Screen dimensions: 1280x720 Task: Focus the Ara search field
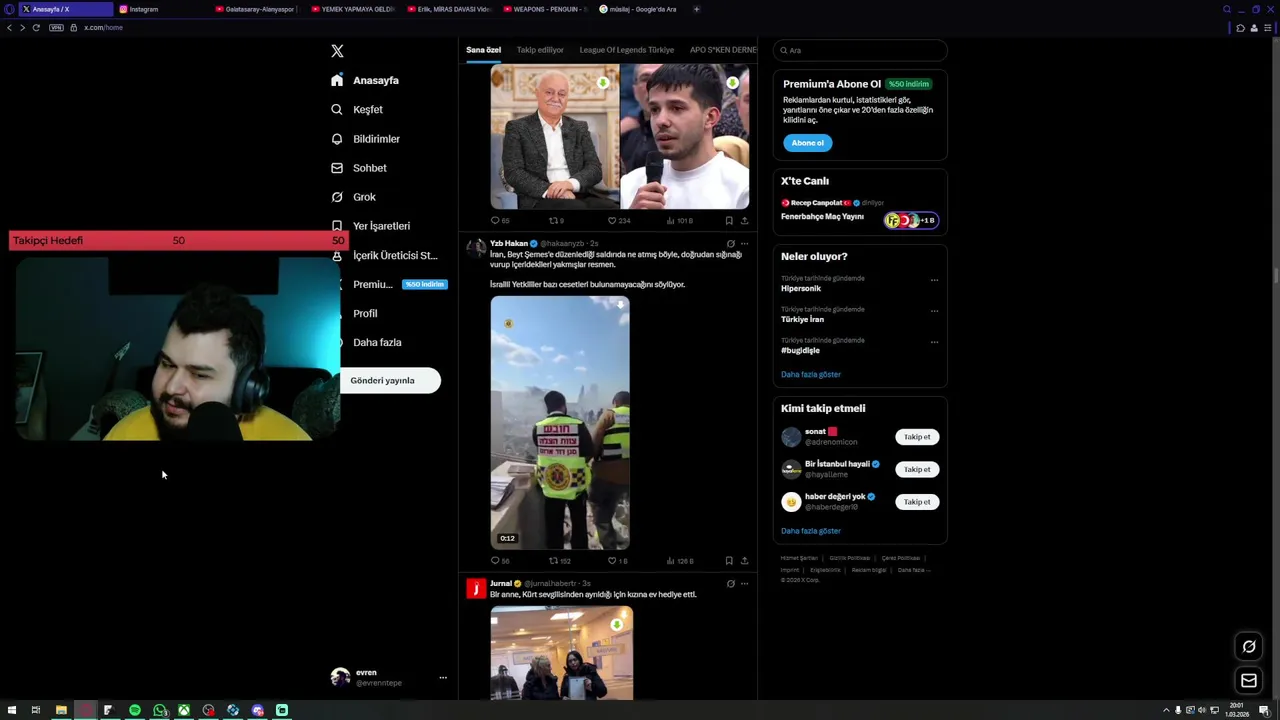tap(860, 50)
